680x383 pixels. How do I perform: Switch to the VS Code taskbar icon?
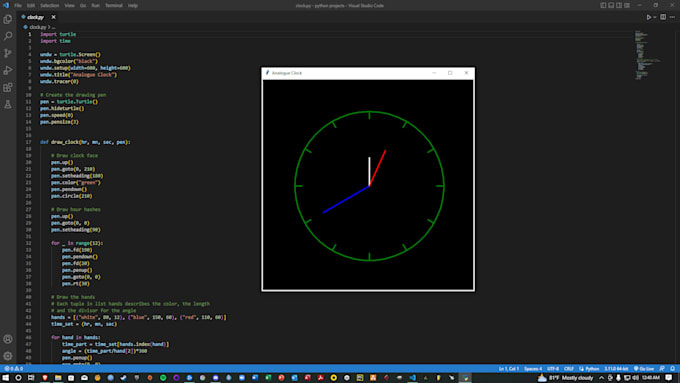(x=412, y=378)
